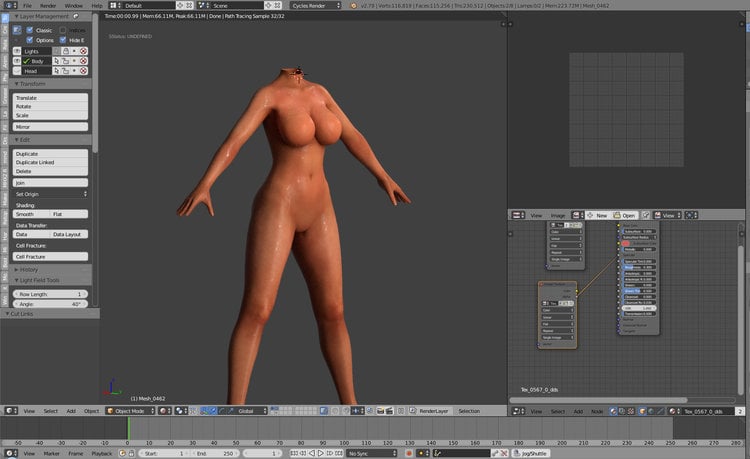Screen dimensions: 750x459
Task: Open the Render menu
Action: click(x=48, y=5)
